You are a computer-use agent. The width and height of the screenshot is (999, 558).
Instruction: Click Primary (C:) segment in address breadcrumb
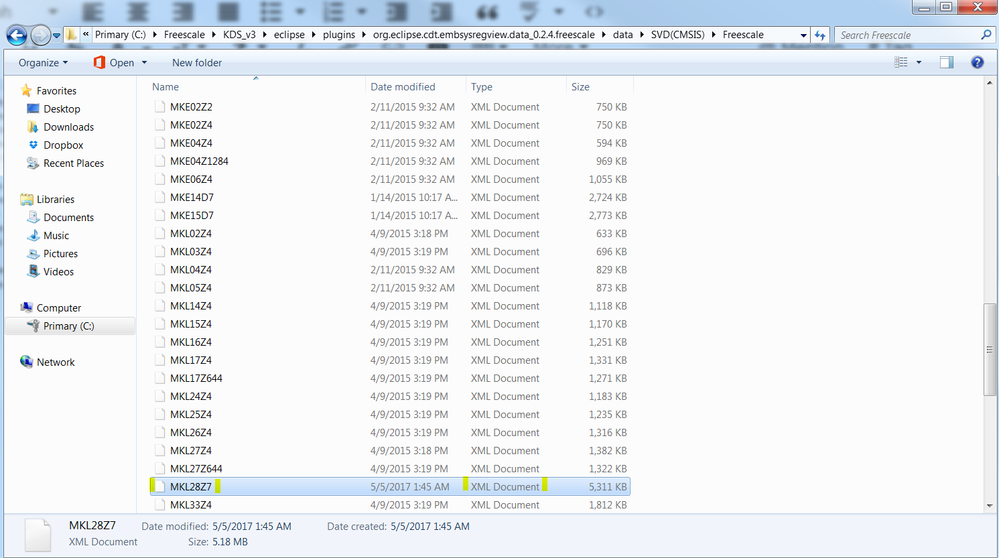[121, 34]
